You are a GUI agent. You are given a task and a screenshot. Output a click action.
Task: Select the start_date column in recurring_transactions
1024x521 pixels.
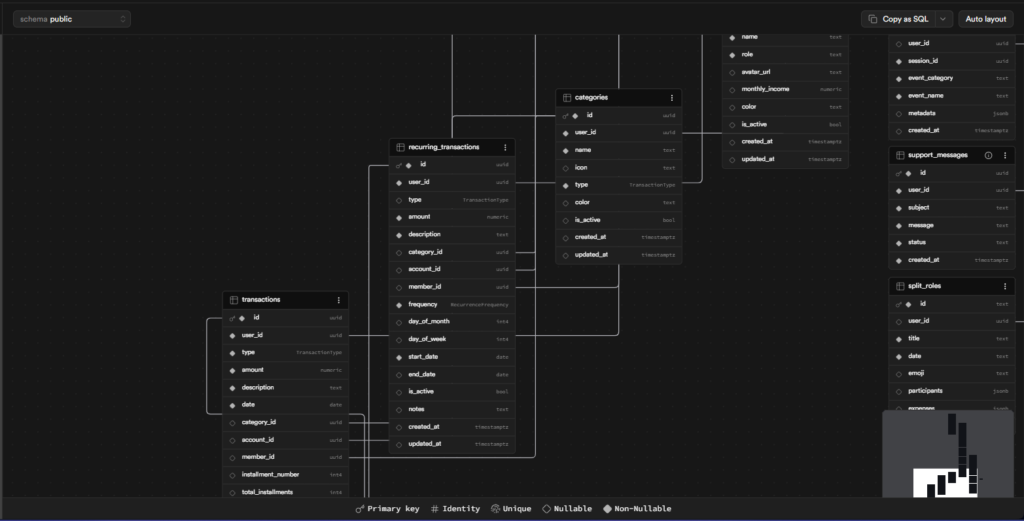tap(452, 356)
